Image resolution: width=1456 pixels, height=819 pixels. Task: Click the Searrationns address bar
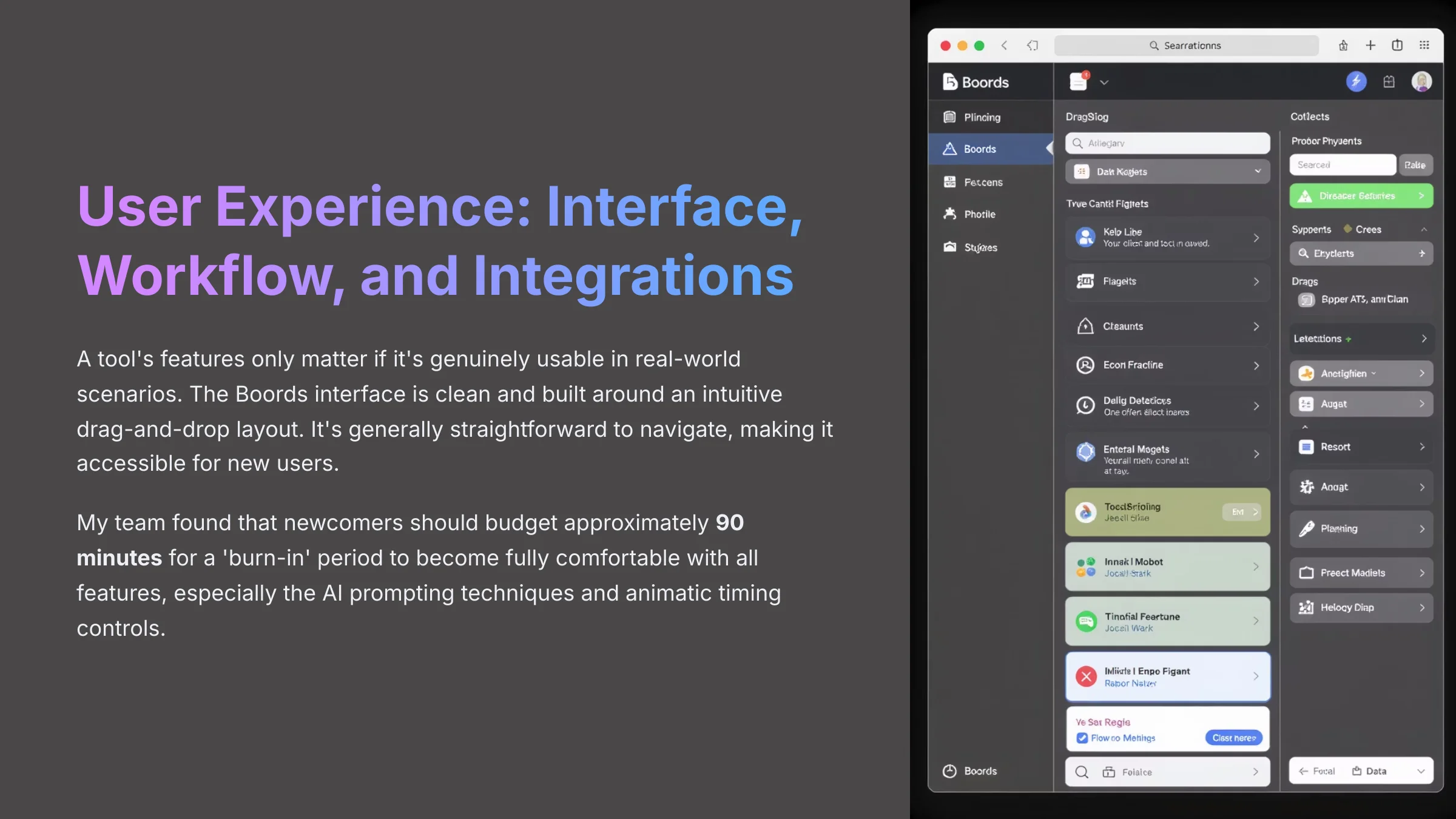click(1186, 45)
